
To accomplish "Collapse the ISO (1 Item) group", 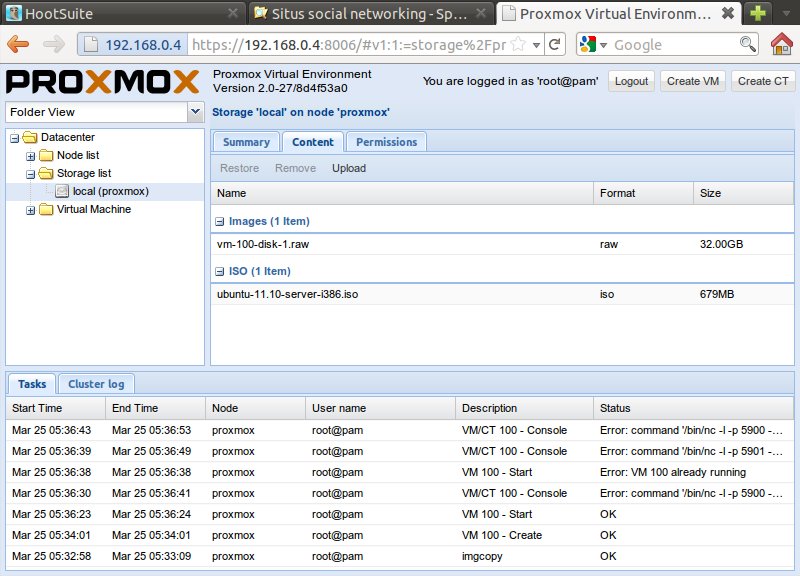I will 221,271.
